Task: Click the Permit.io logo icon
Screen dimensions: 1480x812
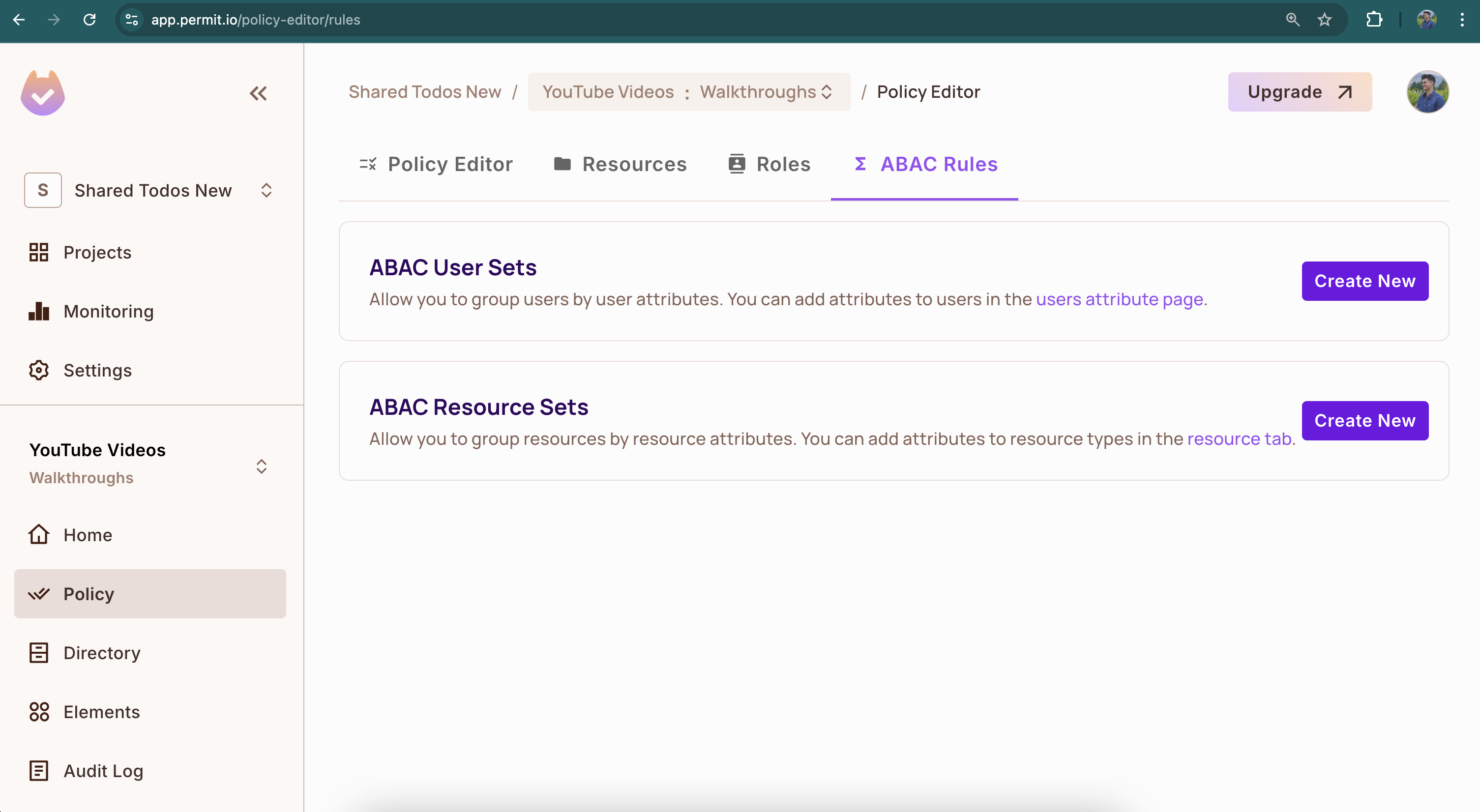Action: 42,93
